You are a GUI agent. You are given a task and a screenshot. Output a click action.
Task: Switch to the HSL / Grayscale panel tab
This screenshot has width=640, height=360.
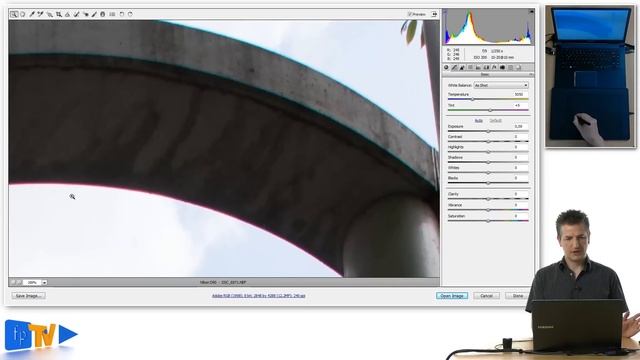coord(470,67)
